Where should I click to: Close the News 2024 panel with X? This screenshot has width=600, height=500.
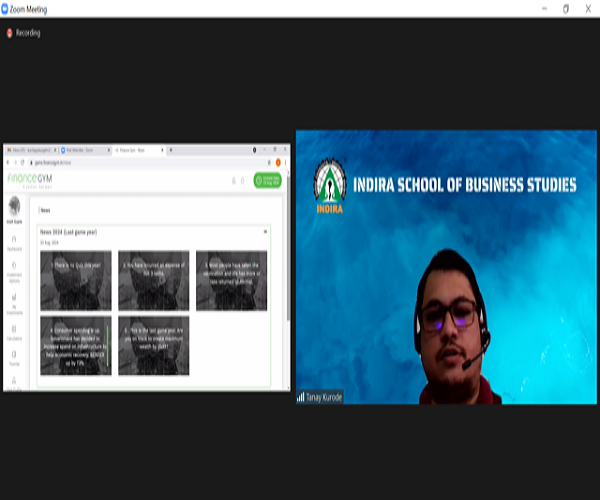coord(265,232)
